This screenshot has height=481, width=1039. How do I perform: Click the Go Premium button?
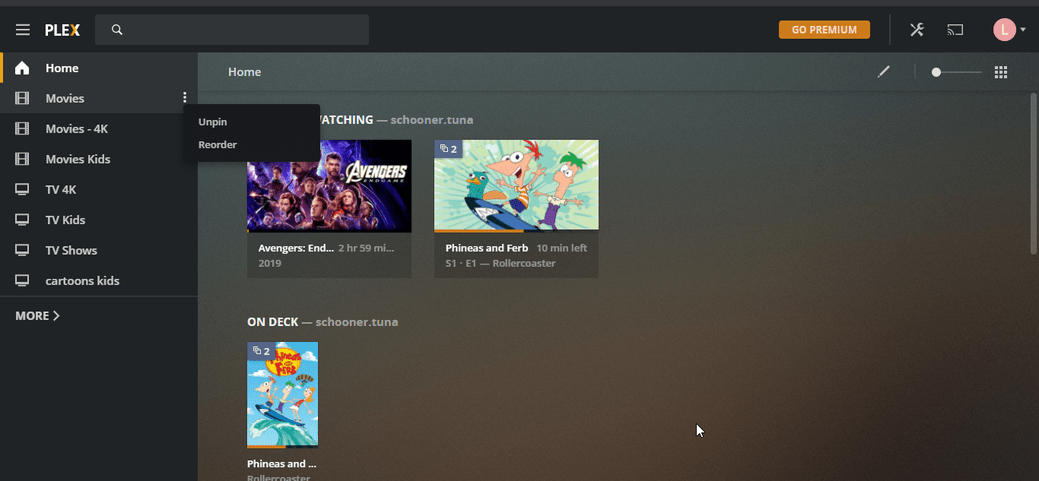pos(824,30)
